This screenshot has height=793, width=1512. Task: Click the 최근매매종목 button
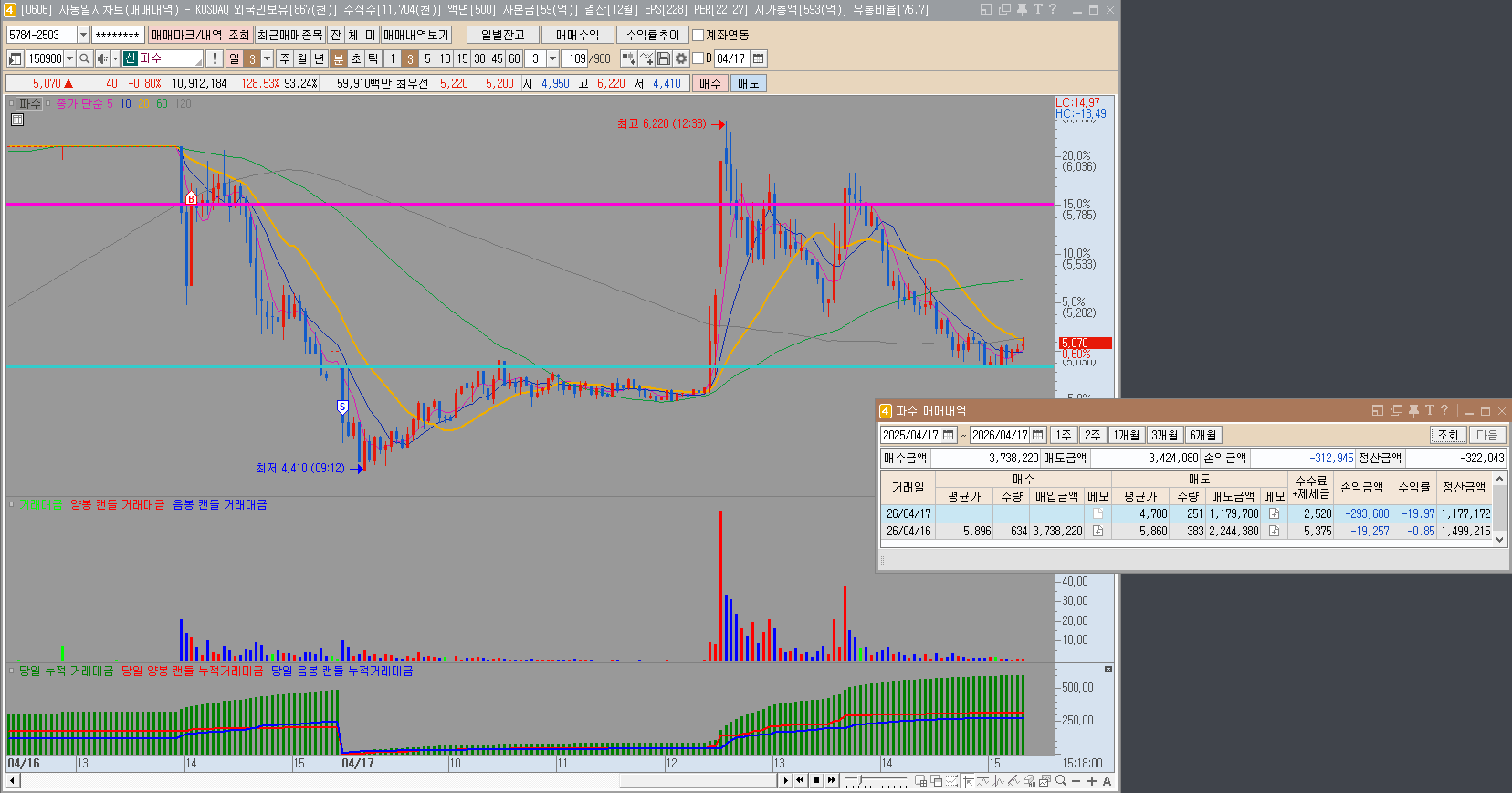(x=290, y=35)
